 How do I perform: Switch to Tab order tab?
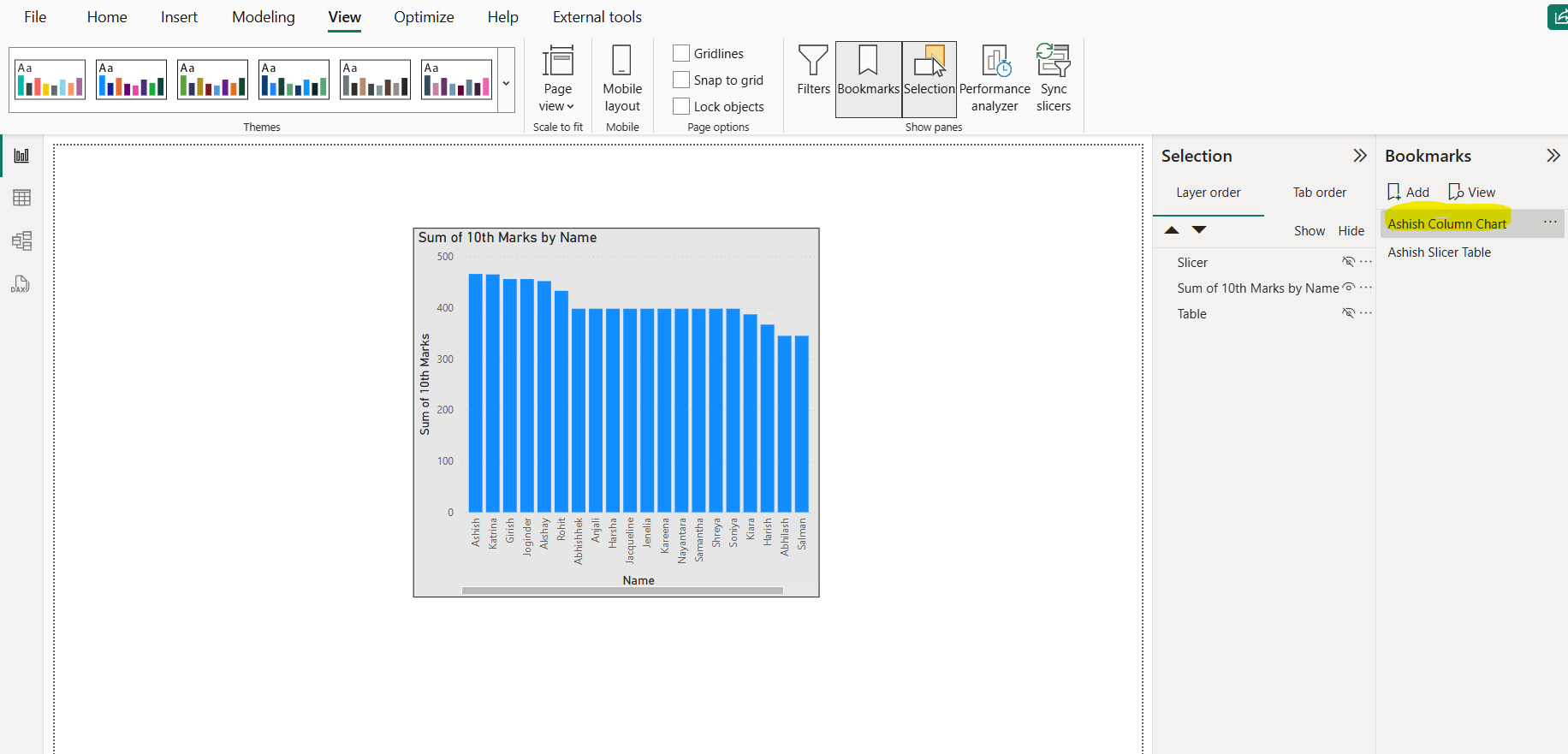pyautogui.click(x=1319, y=193)
